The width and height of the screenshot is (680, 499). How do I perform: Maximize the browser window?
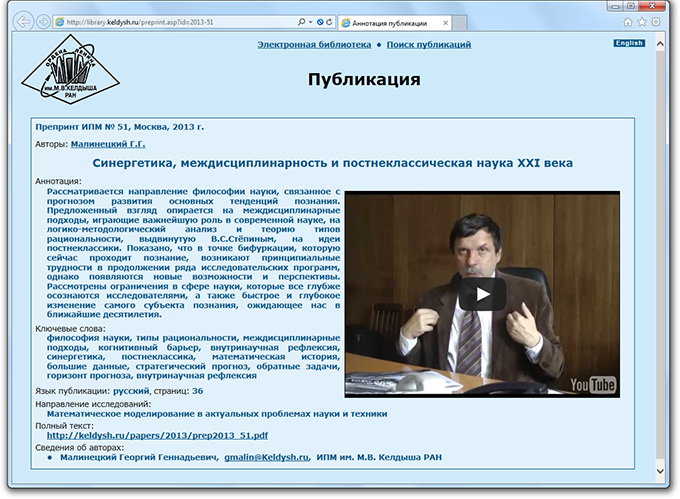(631, 6)
